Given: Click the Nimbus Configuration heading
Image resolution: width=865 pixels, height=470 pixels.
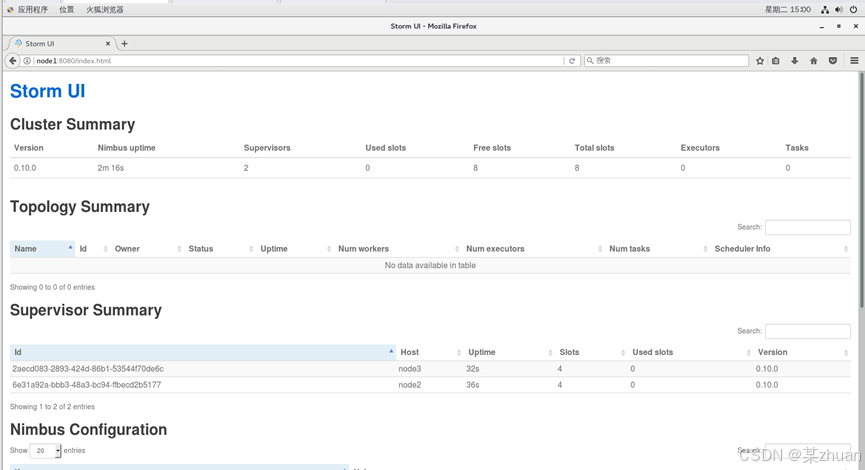Looking at the screenshot, I should click(x=88, y=430).
